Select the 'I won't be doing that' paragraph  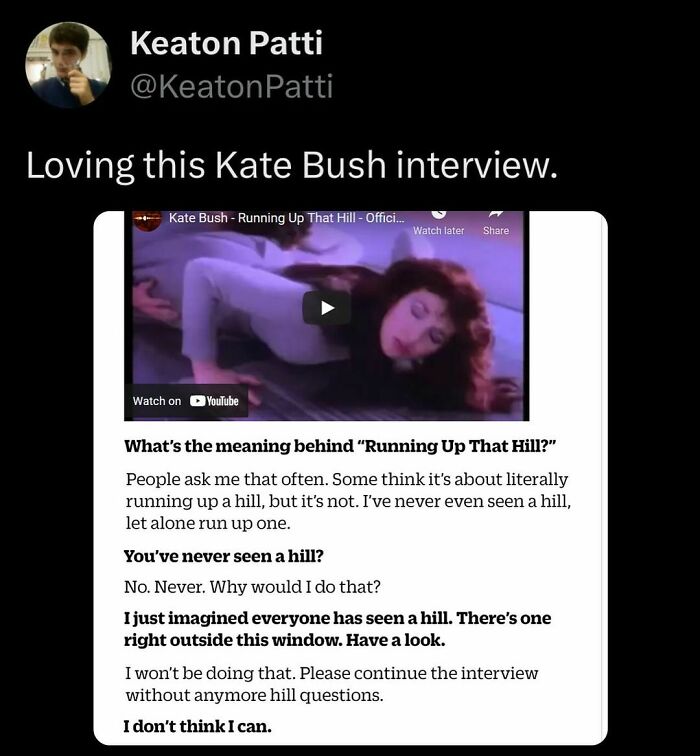[331, 684]
